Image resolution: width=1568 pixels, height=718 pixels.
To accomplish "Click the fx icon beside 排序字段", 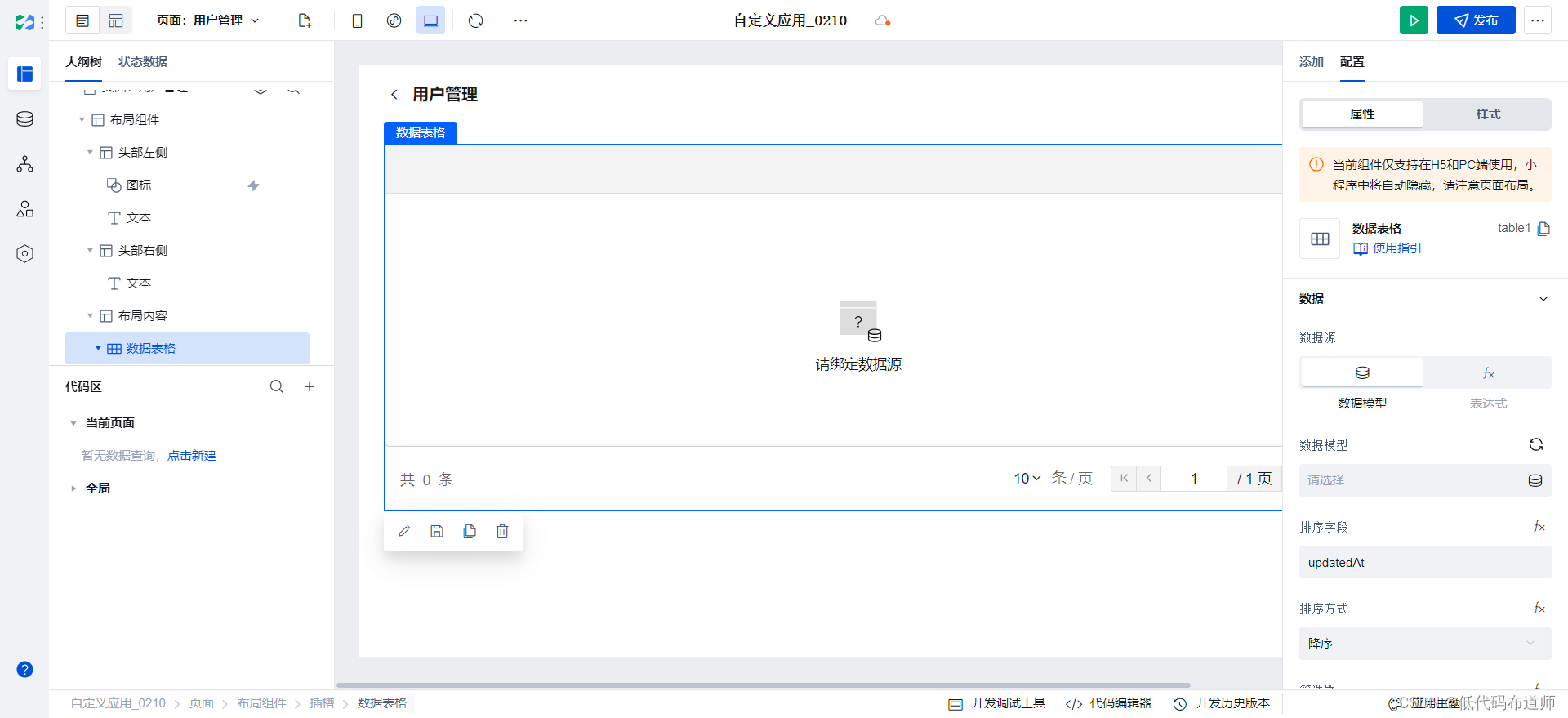I will [1539, 526].
